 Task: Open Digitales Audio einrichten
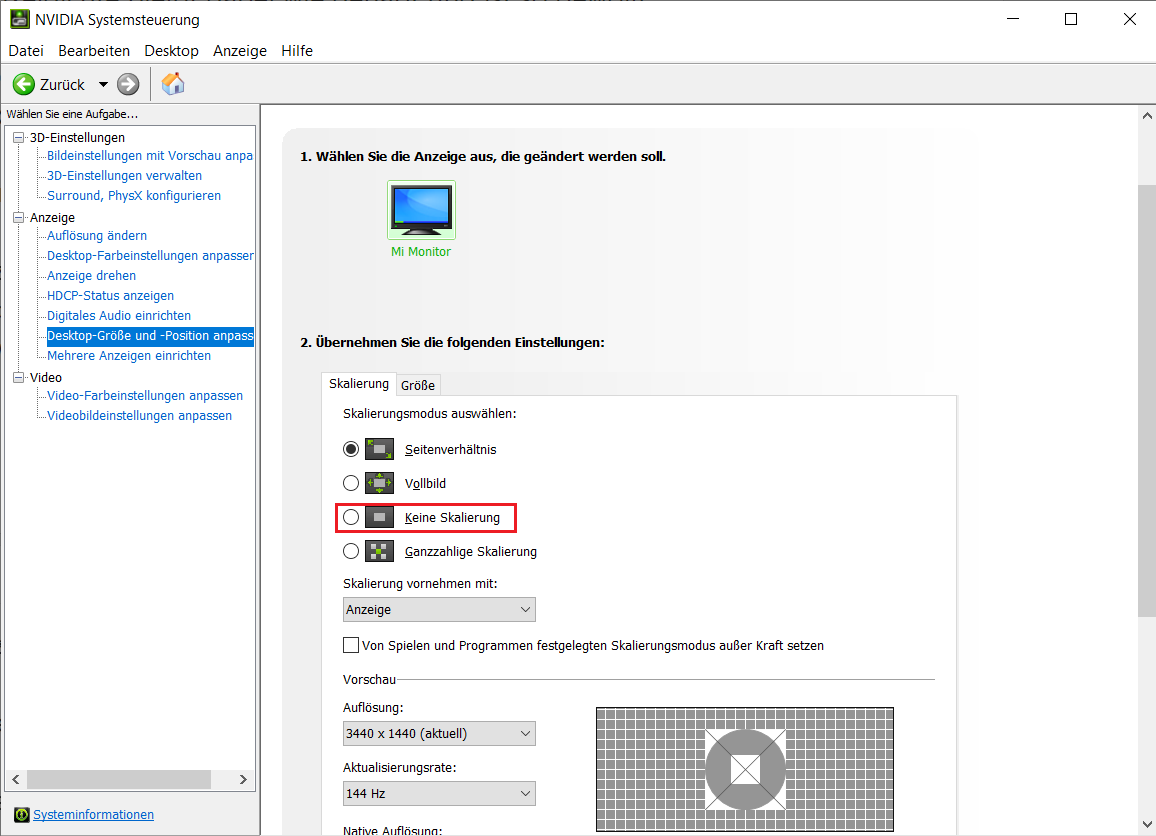point(119,315)
